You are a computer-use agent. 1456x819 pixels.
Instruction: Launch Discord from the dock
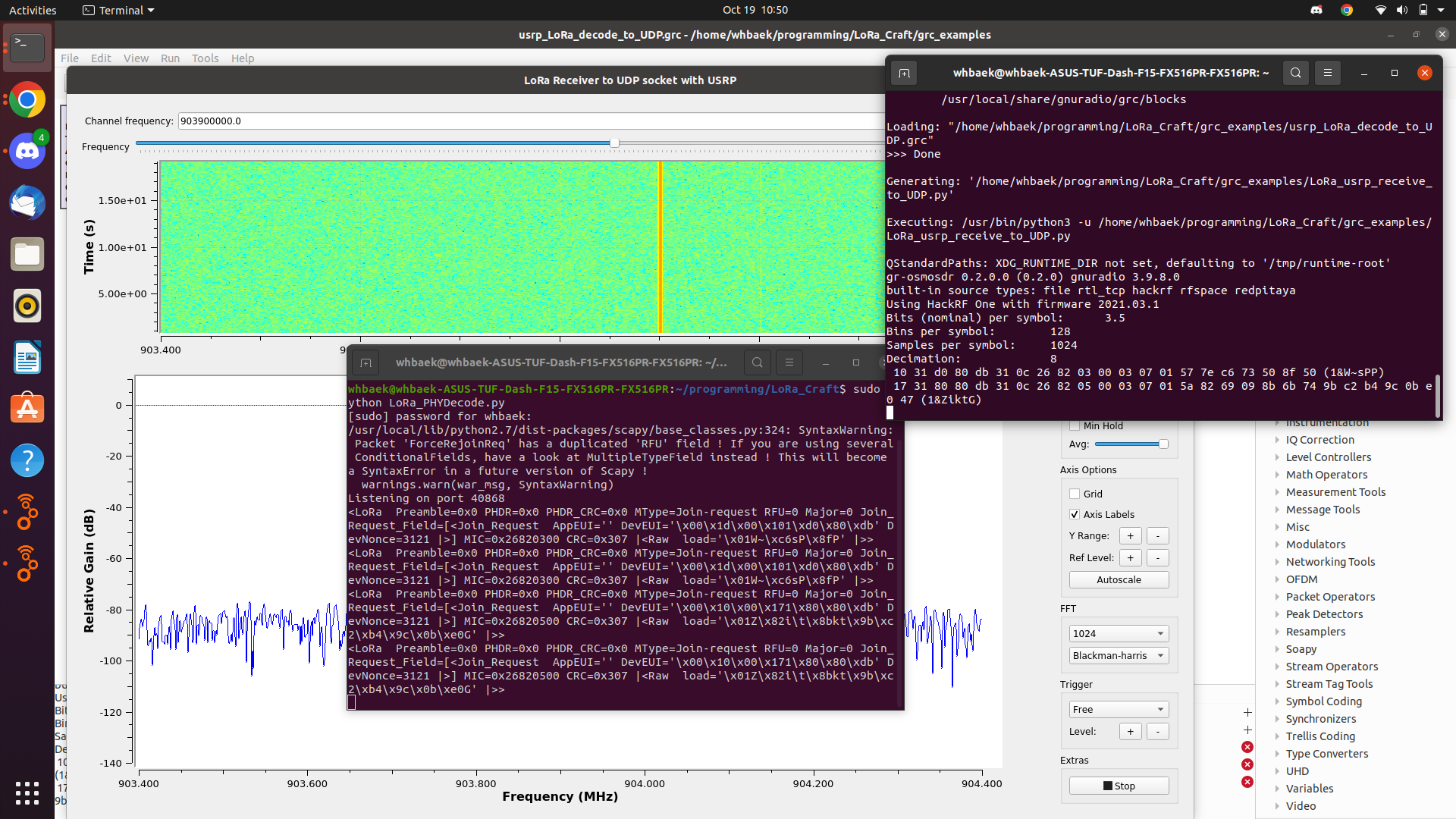tap(27, 152)
